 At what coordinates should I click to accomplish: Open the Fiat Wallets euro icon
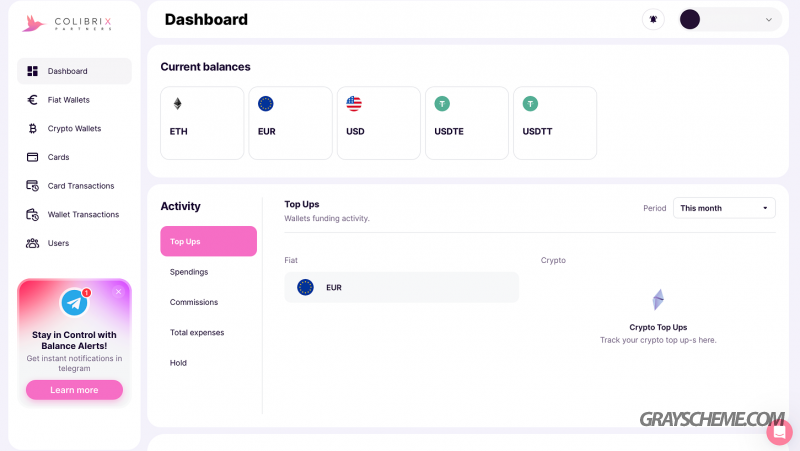pos(32,100)
